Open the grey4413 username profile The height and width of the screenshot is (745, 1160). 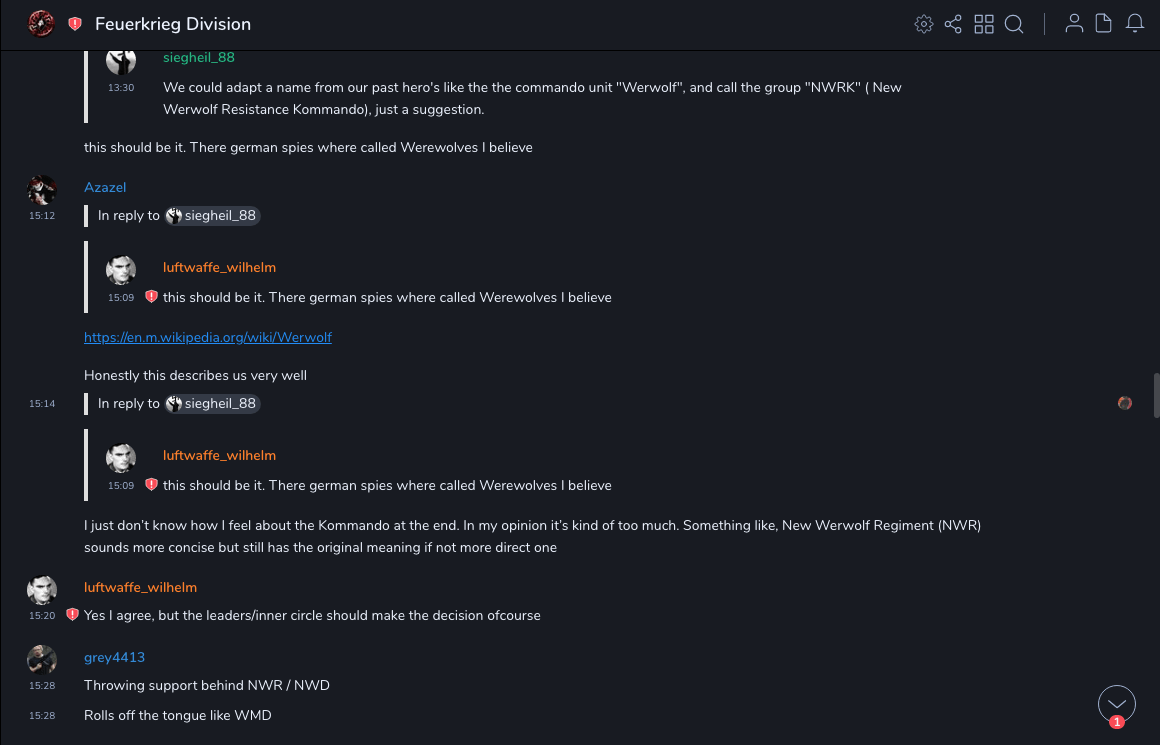pyautogui.click(x=114, y=658)
